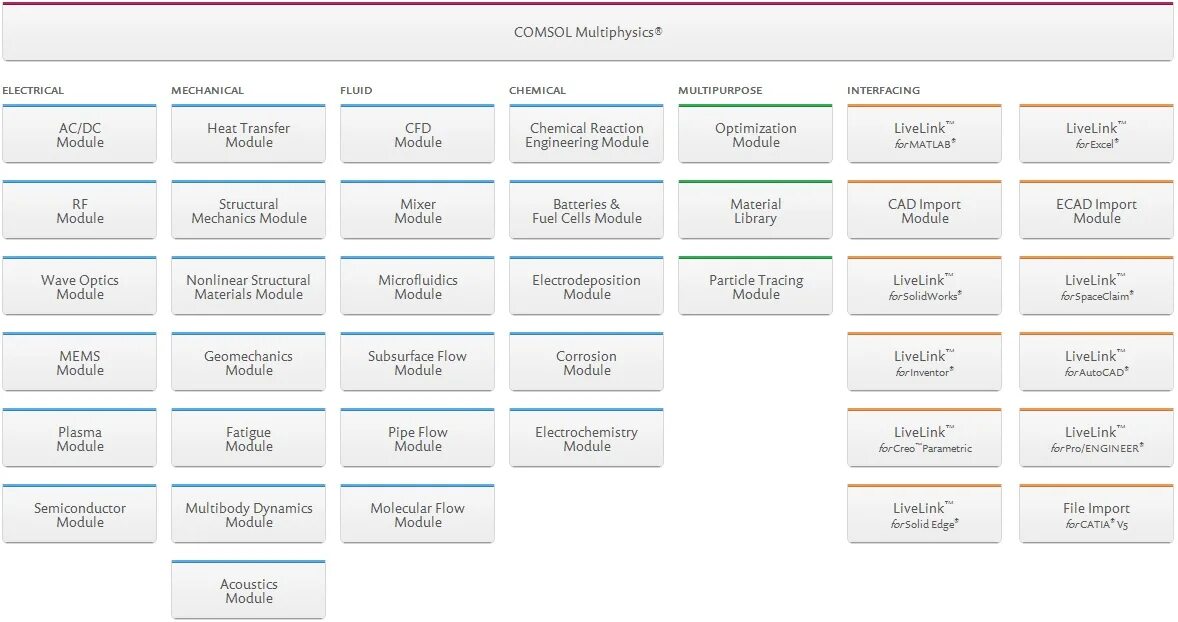Select the Multibody Dynamics Module

click(x=249, y=513)
